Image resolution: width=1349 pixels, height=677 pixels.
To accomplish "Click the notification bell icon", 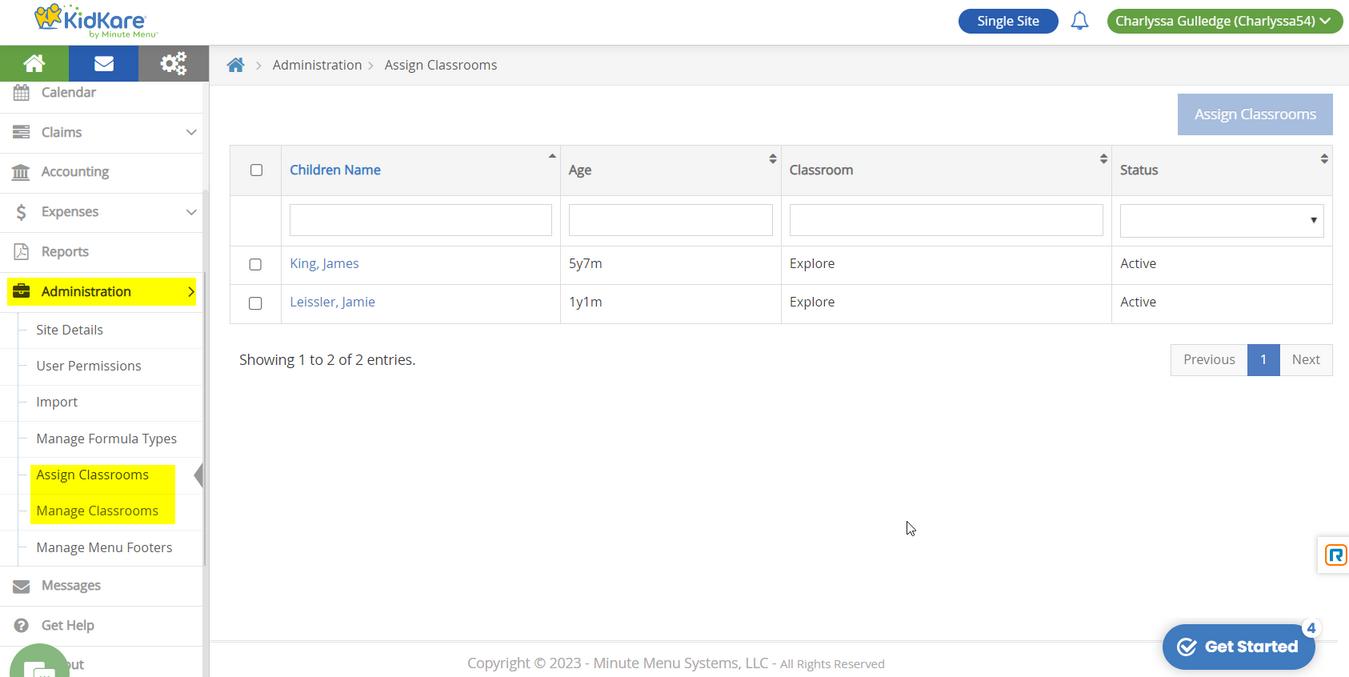I will (1079, 21).
